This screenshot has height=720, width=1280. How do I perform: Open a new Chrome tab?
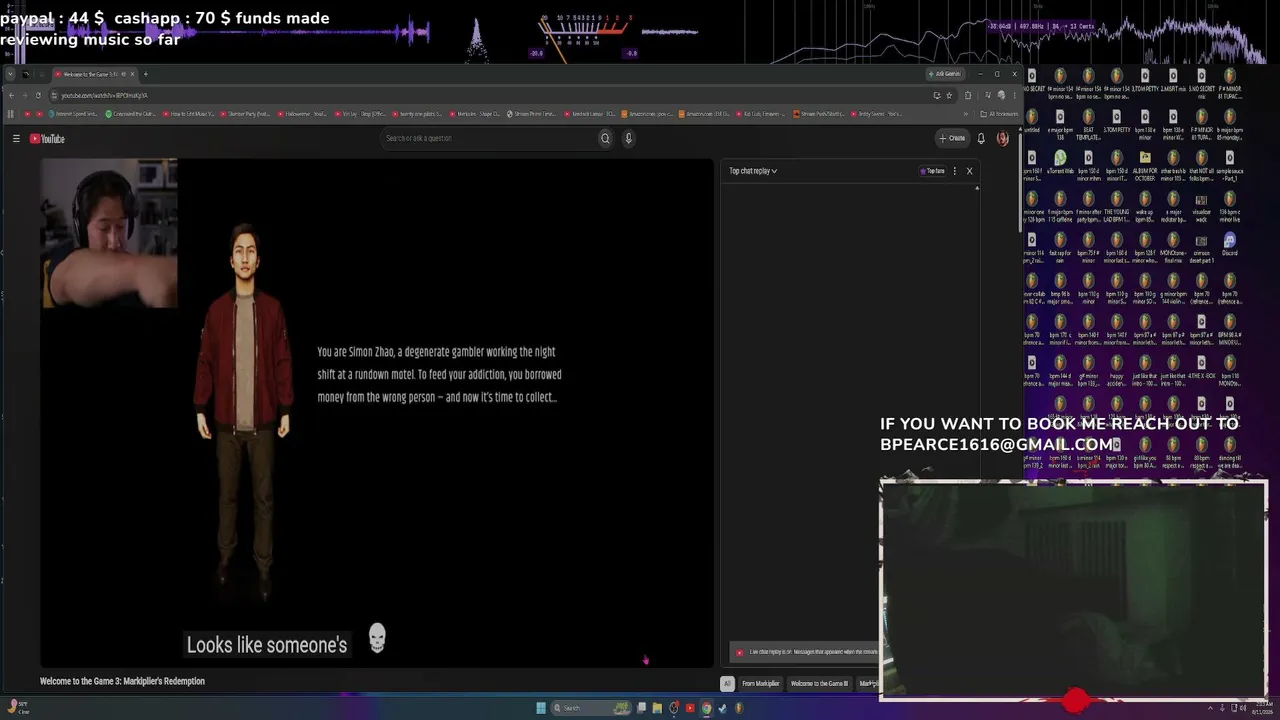click(x=145, y=74)
